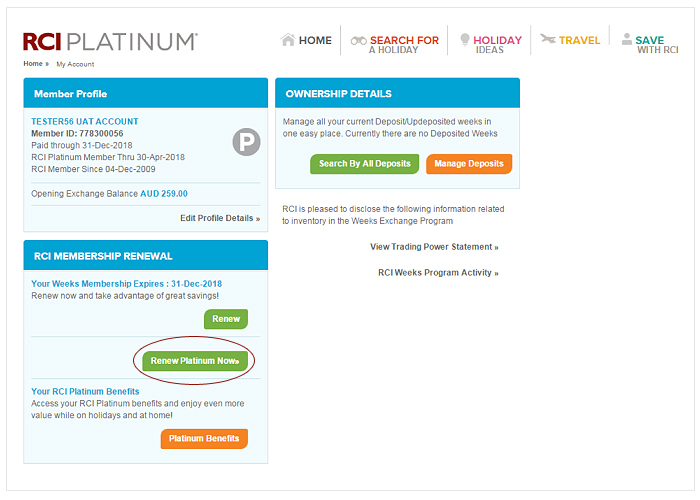Open the Platinum Benefits button
The height and width of the screenshot is (500, 700).
coord(204,438)
